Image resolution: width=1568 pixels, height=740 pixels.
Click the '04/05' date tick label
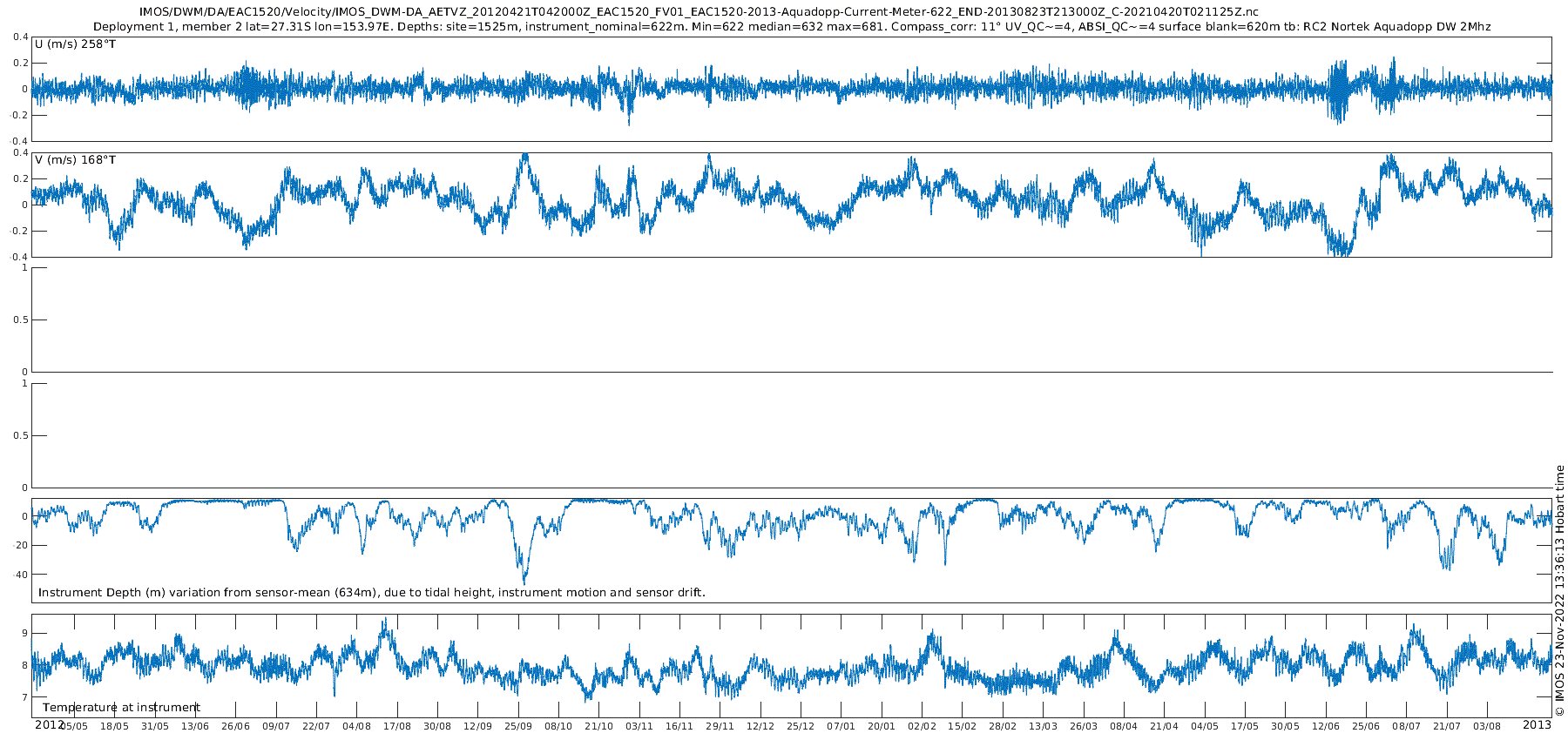tap(1204, 727)
